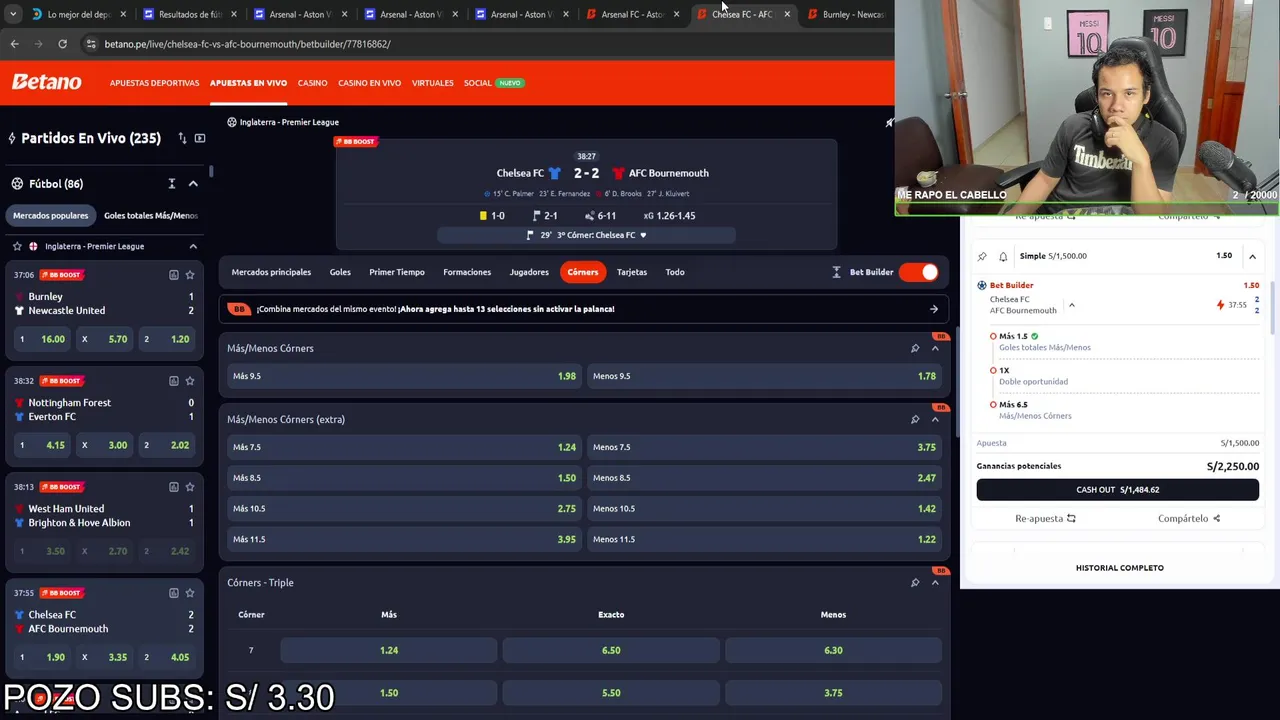
Task: Click Compártelo share link below cash out
Action: click(x=1189, y=518)
